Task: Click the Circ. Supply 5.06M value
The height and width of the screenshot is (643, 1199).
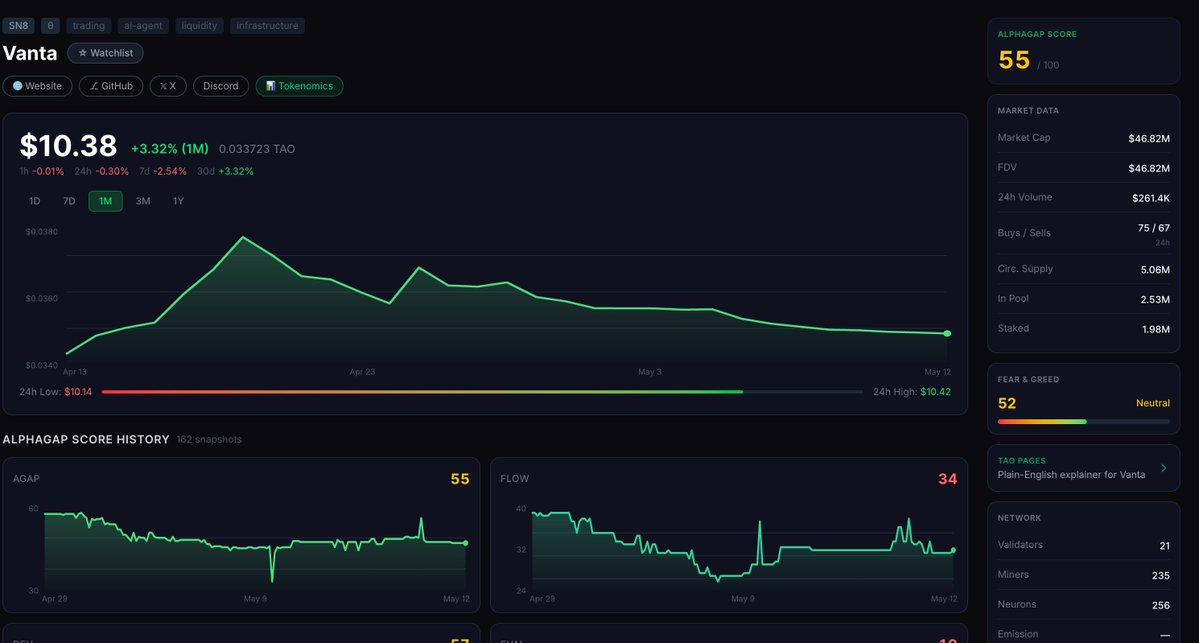Action: pos(1155,270)
